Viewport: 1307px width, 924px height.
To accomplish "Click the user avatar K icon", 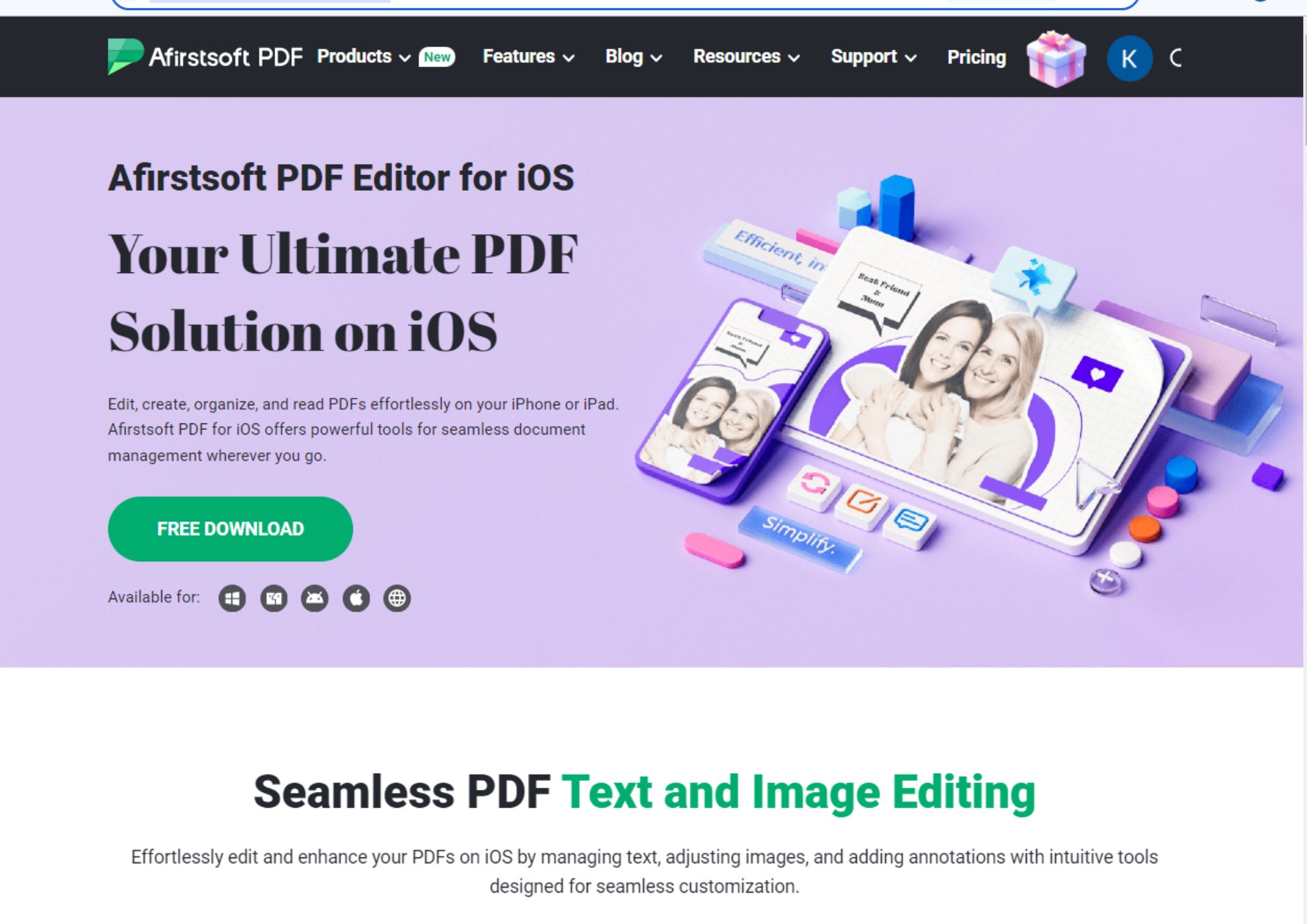I will [1128, 57].
